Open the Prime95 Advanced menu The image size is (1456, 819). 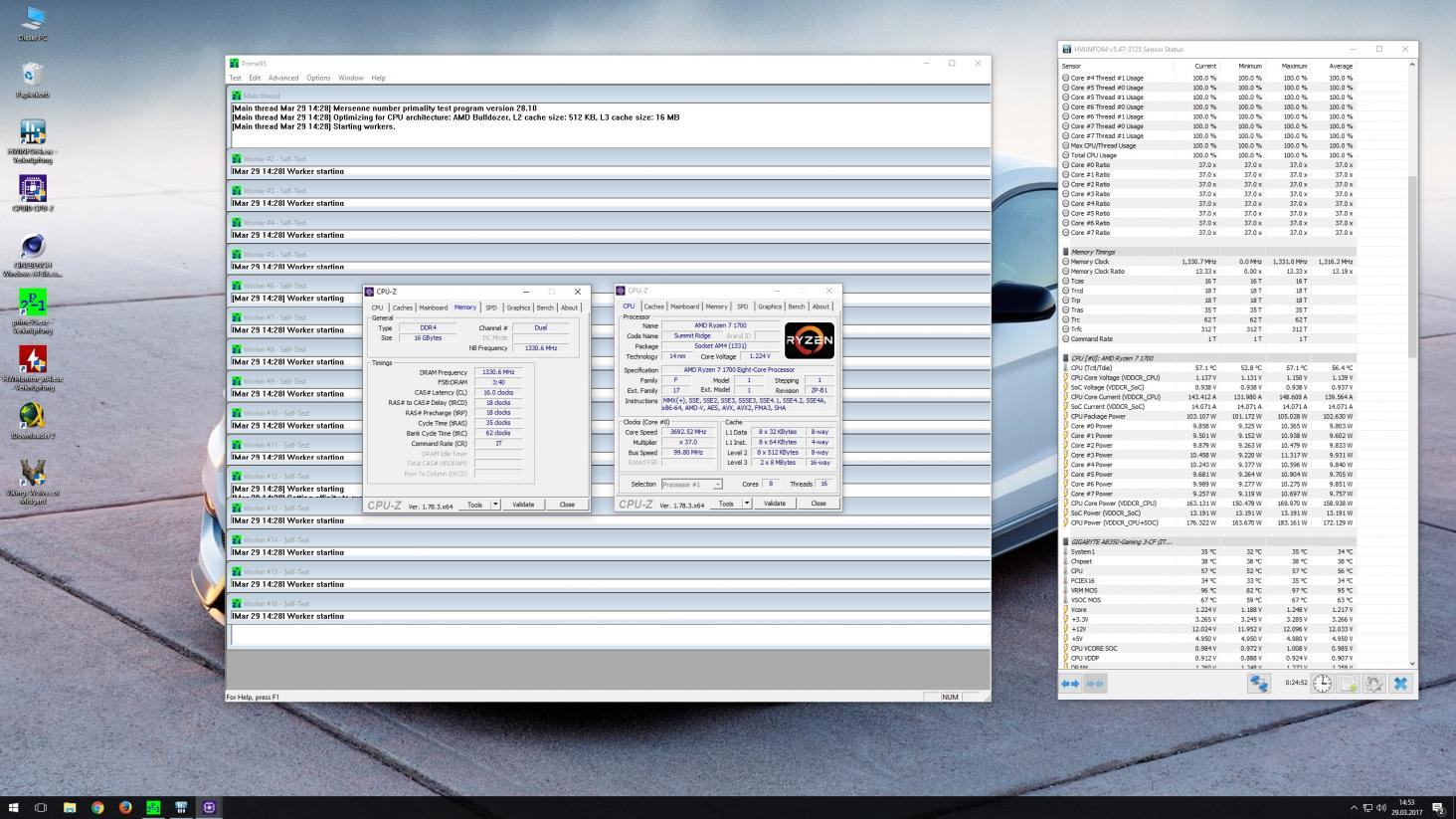(282, 78)
